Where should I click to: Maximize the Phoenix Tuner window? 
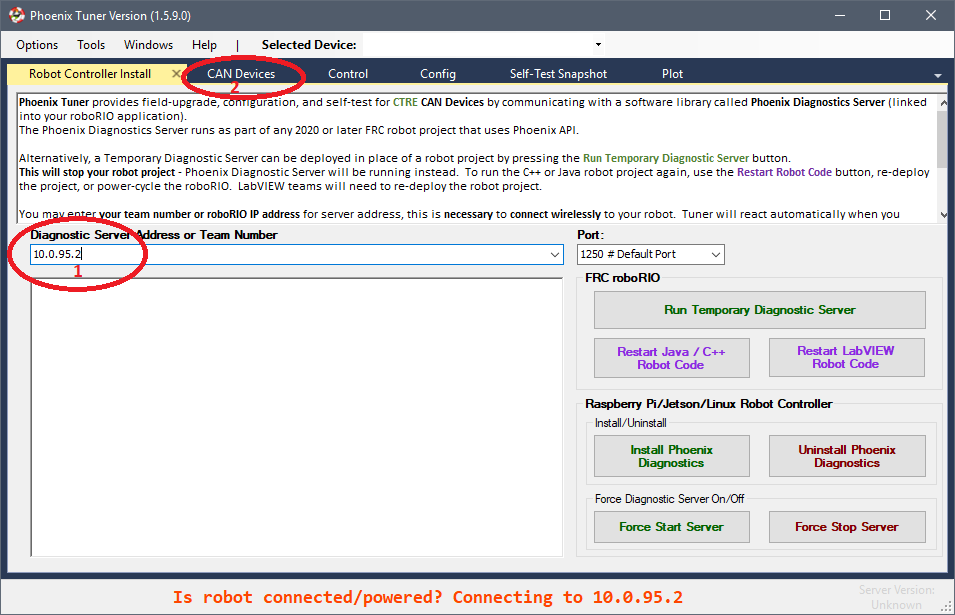(885, 15)
